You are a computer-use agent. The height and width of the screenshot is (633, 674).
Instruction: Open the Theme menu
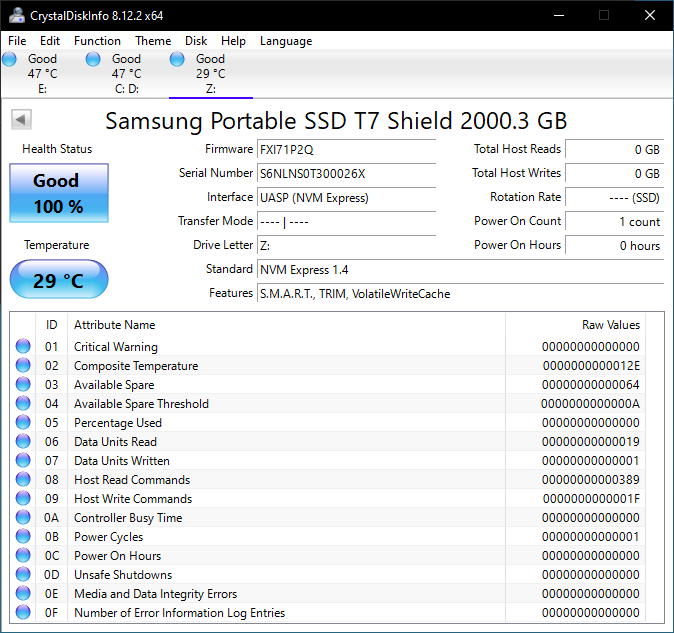tap(153, 41)
